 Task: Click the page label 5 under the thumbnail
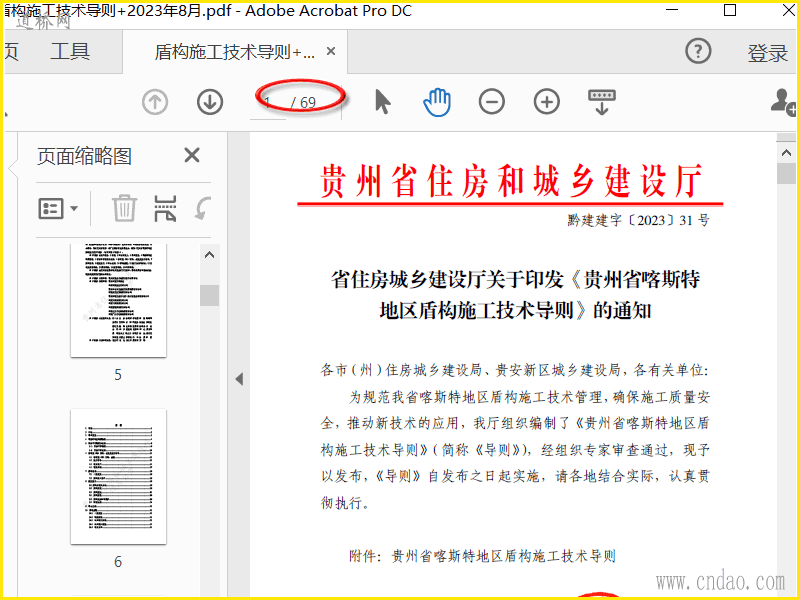coord(118,375)
